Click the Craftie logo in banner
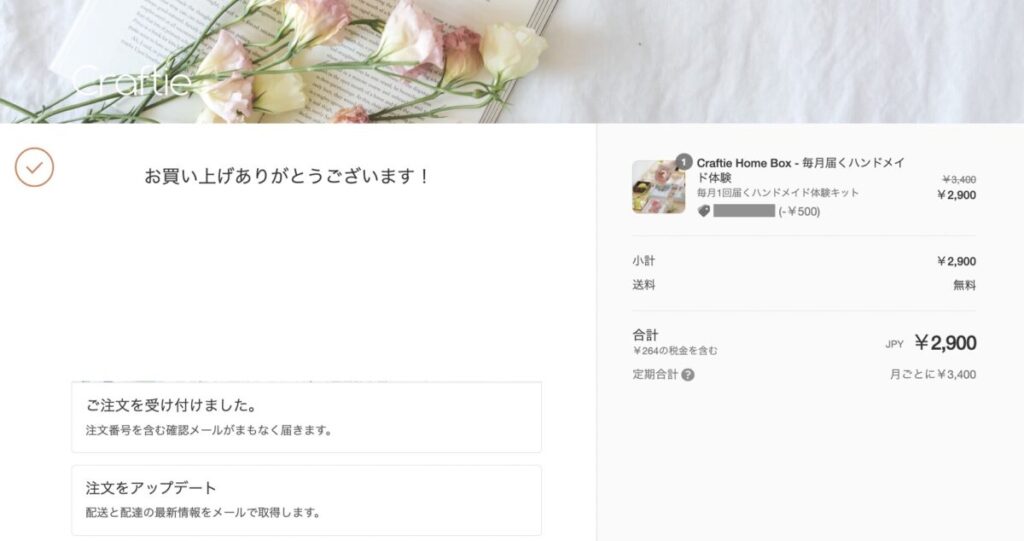Screen dimensions: 1024x541 click(132, 81)
